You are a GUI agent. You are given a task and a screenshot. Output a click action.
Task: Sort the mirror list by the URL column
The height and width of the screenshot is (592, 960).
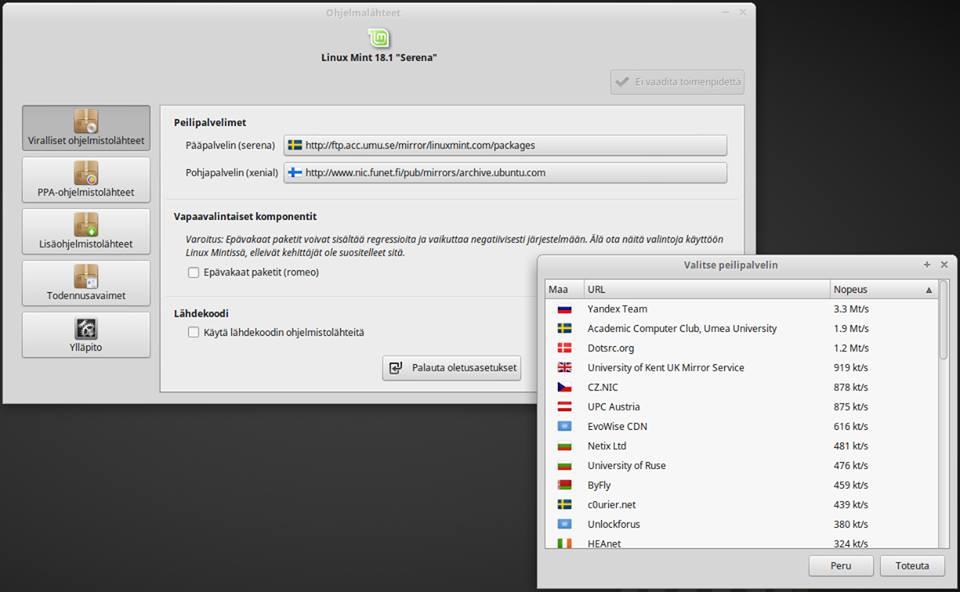tap(707, 290)
